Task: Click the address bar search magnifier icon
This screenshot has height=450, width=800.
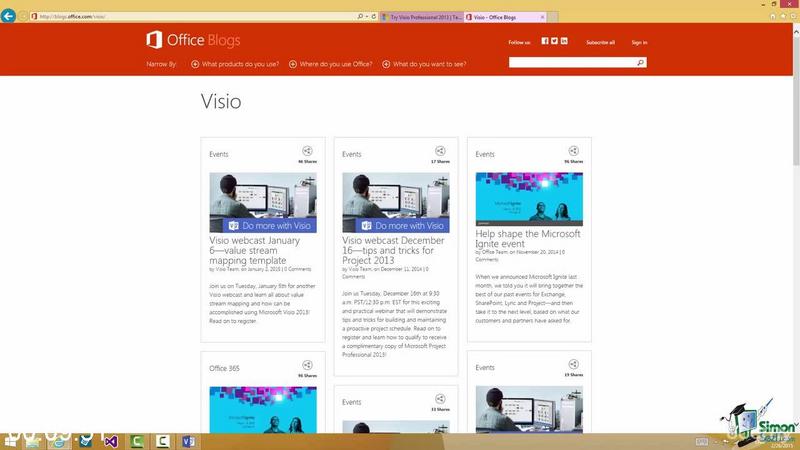Action: [360, 16]
